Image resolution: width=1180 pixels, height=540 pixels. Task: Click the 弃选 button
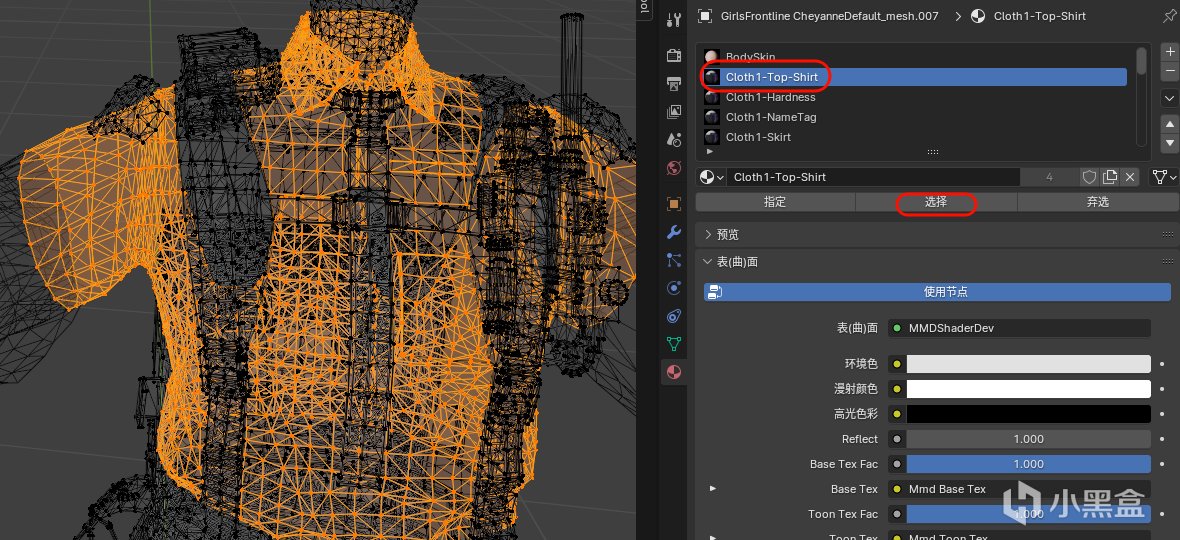(1097, 202)
